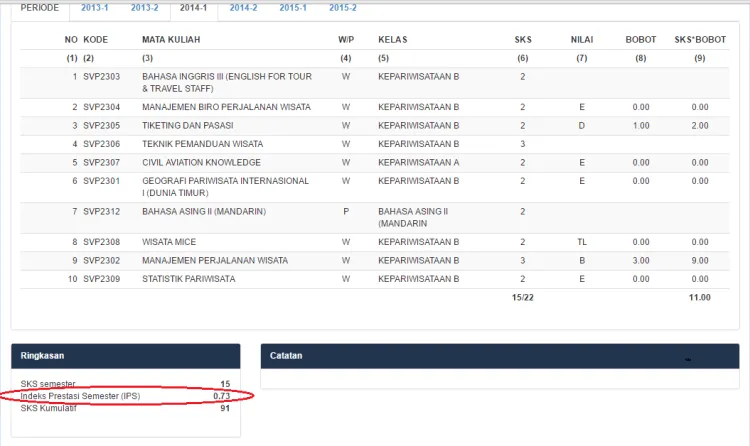Select the SVP2303 Bahasa Inggris III row
750x446 pixels.
[375, 83]
